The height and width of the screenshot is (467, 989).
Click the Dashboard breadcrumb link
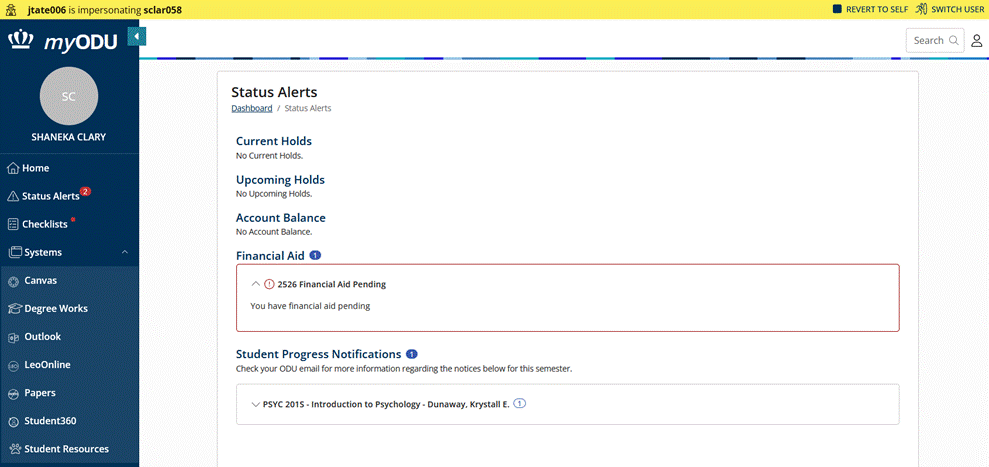(x=251, y=108)
